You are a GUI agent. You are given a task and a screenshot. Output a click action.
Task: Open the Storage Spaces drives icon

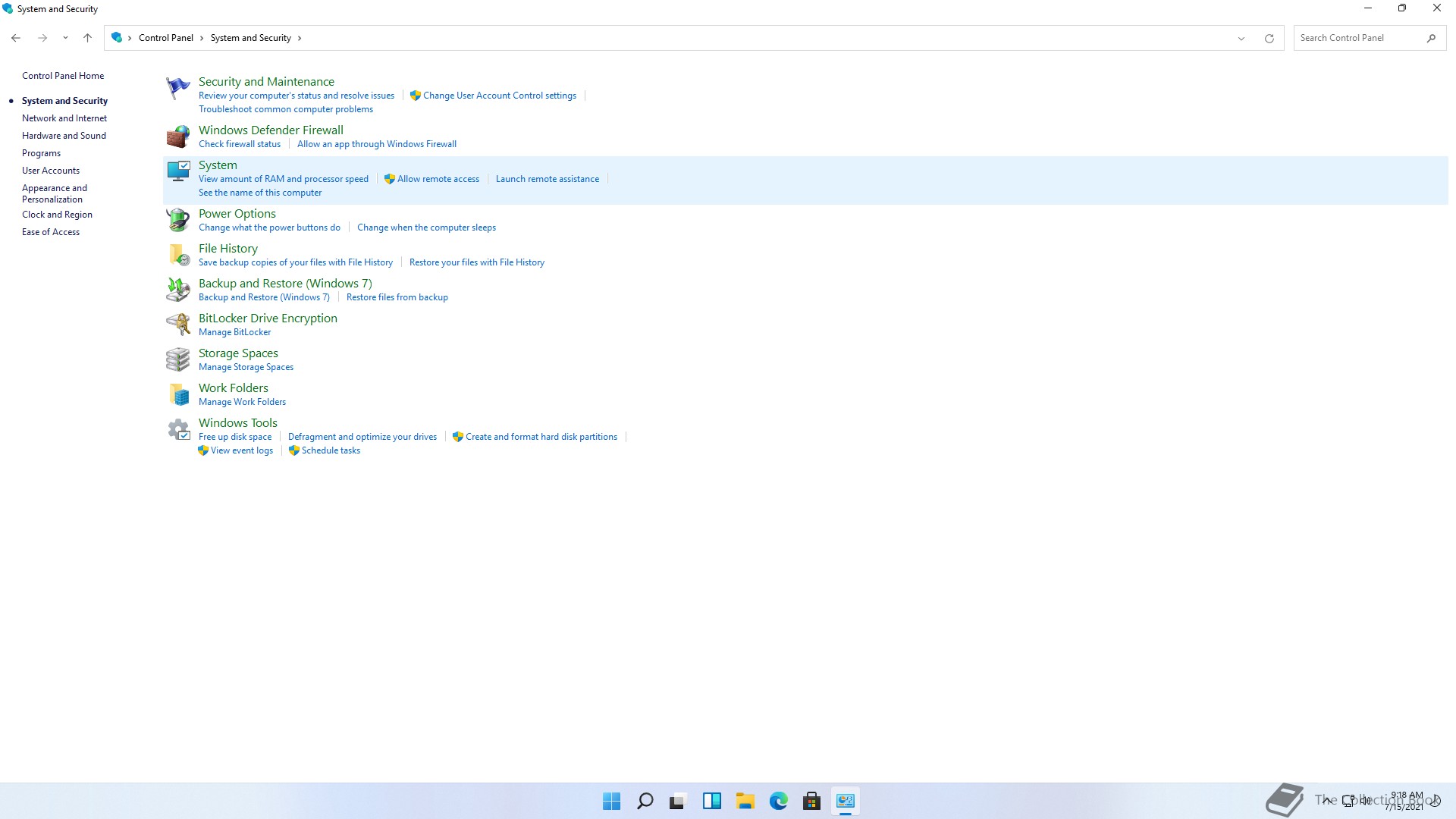tap(178, 359)
